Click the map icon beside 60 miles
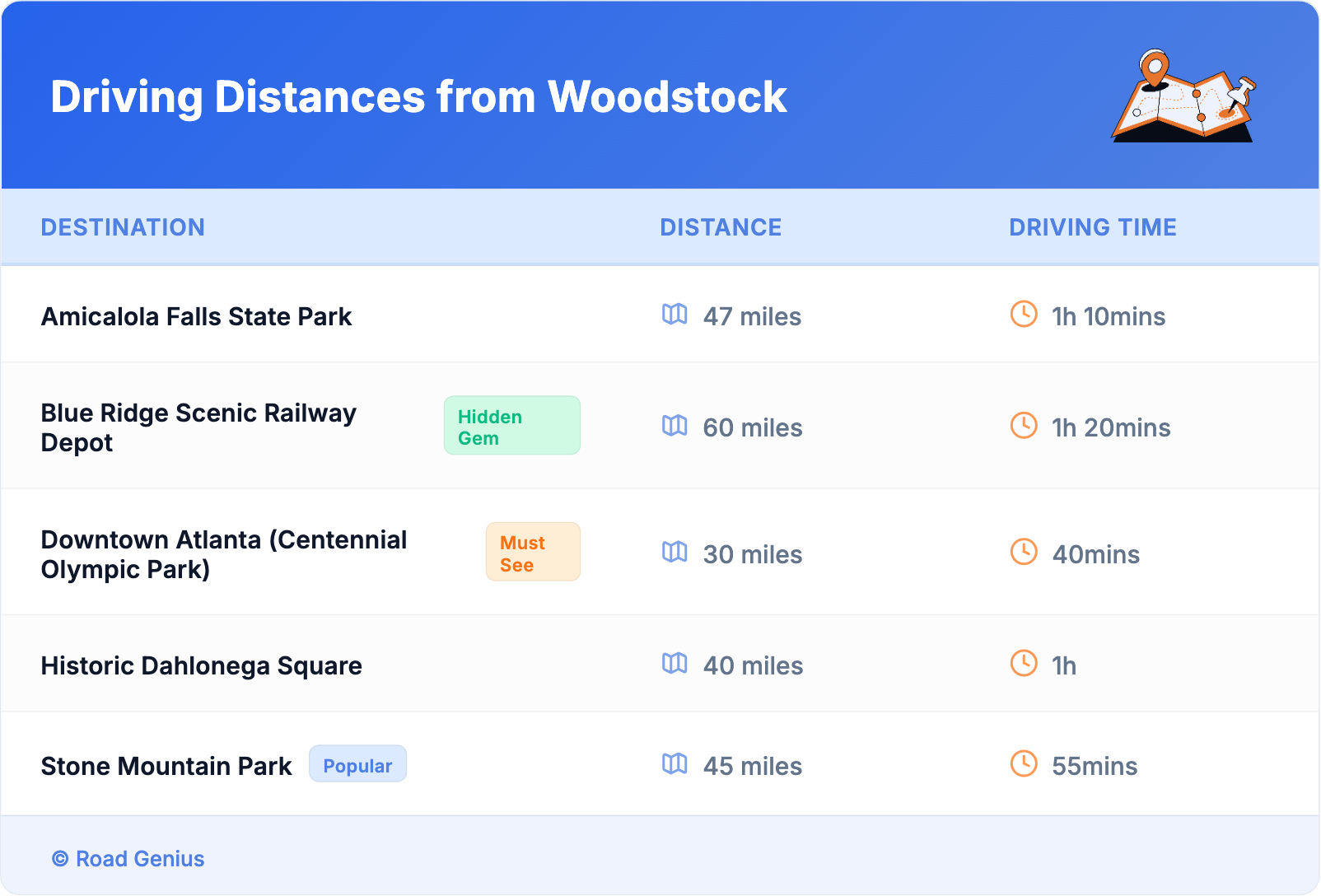This screenshot has height=896, width=1321. click(675, 426)
